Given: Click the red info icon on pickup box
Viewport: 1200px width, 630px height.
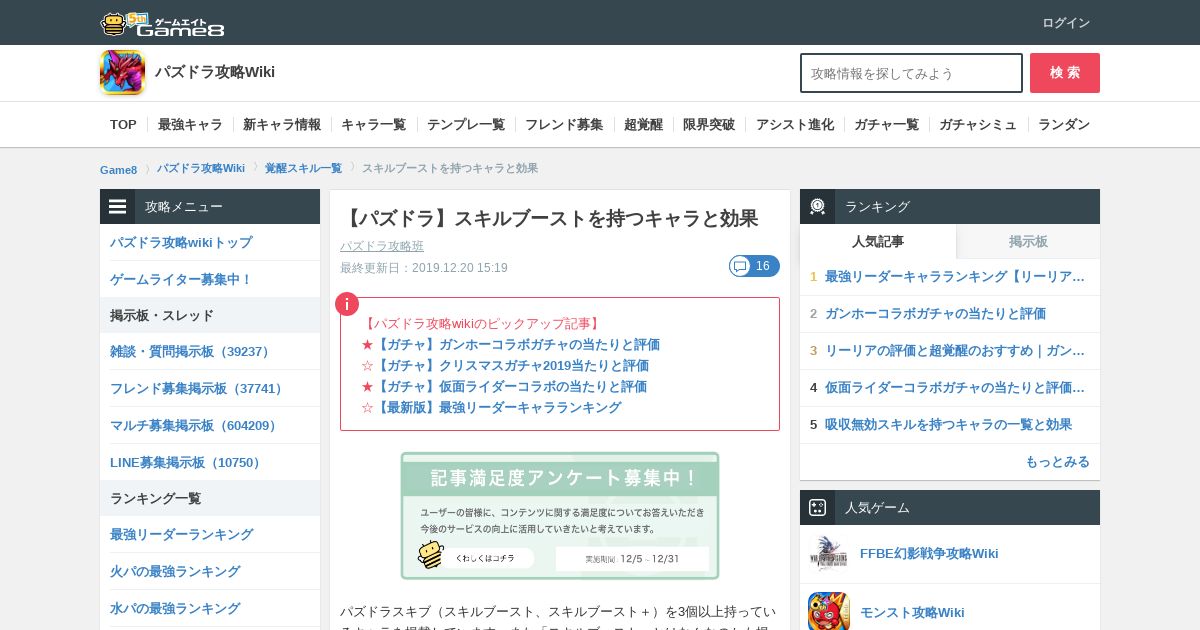Looking at the screenshot, I should [347, 304].
